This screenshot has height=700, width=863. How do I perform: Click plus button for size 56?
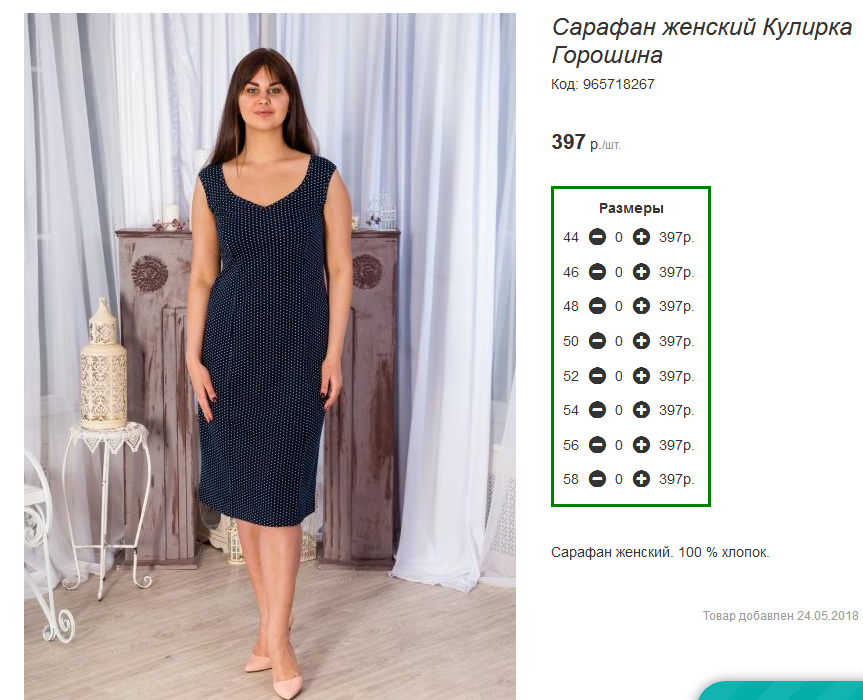641,445
